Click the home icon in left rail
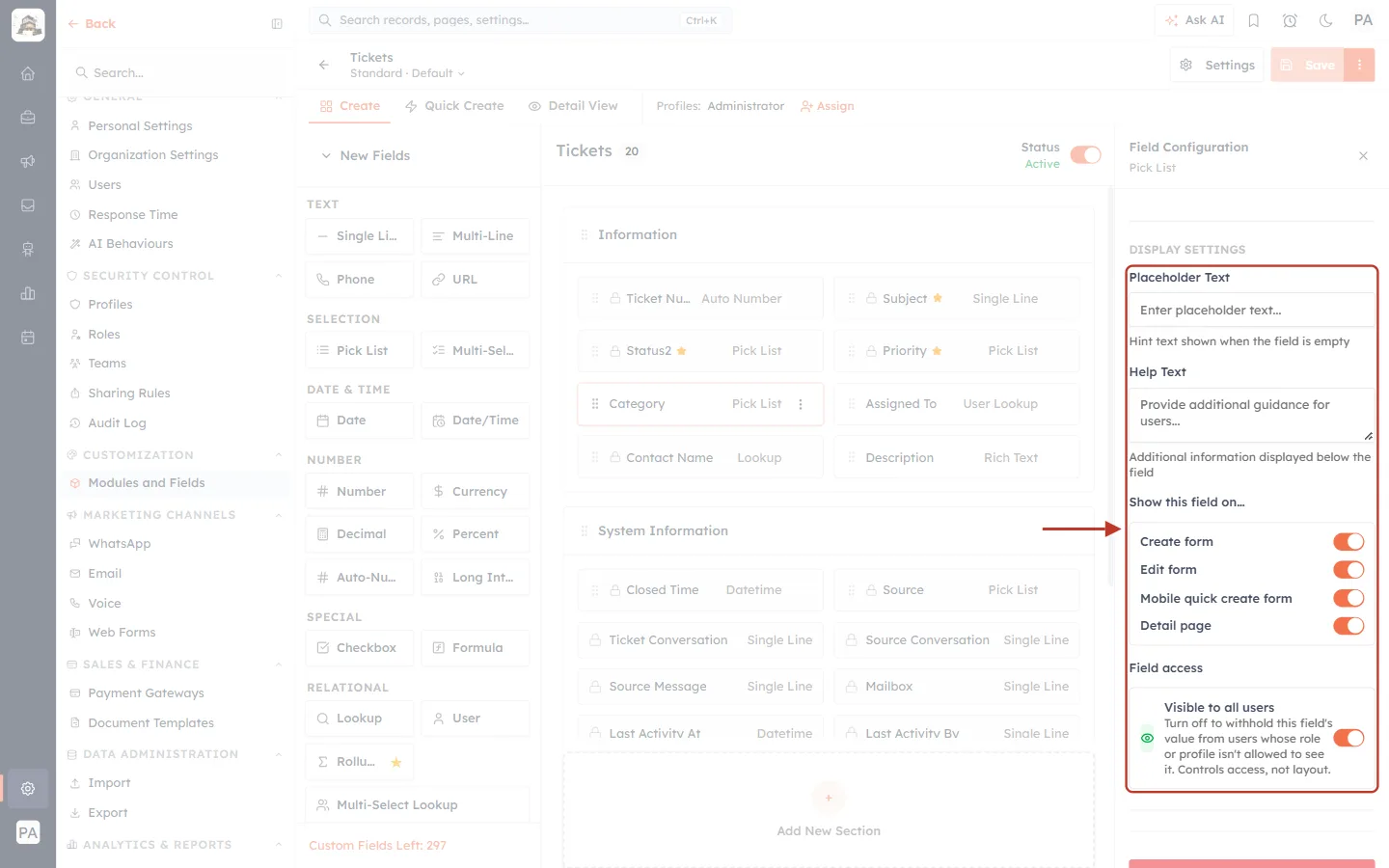1389x868 pixels. 28,73
